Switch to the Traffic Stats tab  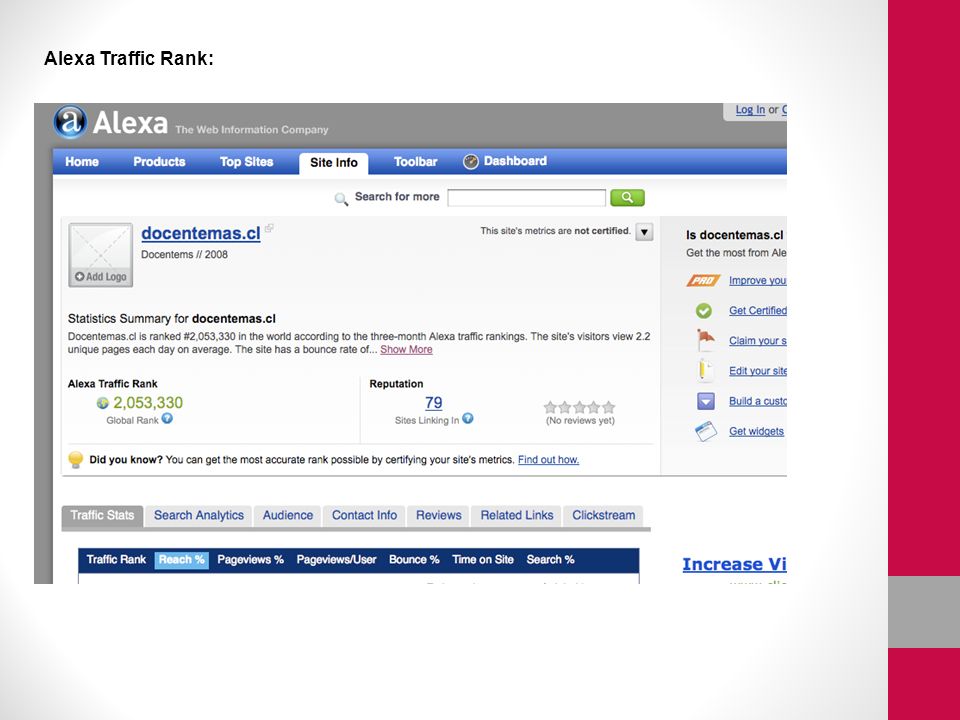click(x=102, y=516)
